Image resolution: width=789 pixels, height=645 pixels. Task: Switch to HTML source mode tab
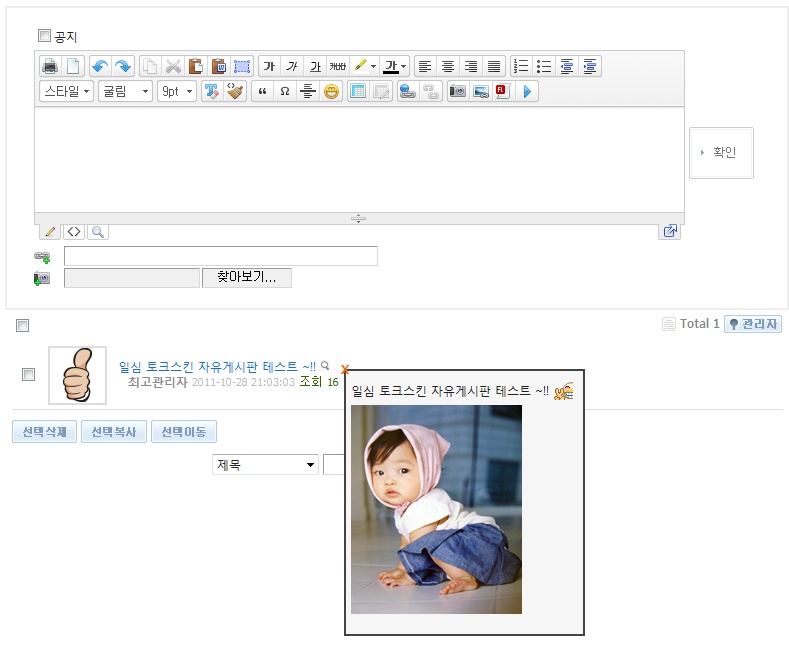[x=74, y=232]
